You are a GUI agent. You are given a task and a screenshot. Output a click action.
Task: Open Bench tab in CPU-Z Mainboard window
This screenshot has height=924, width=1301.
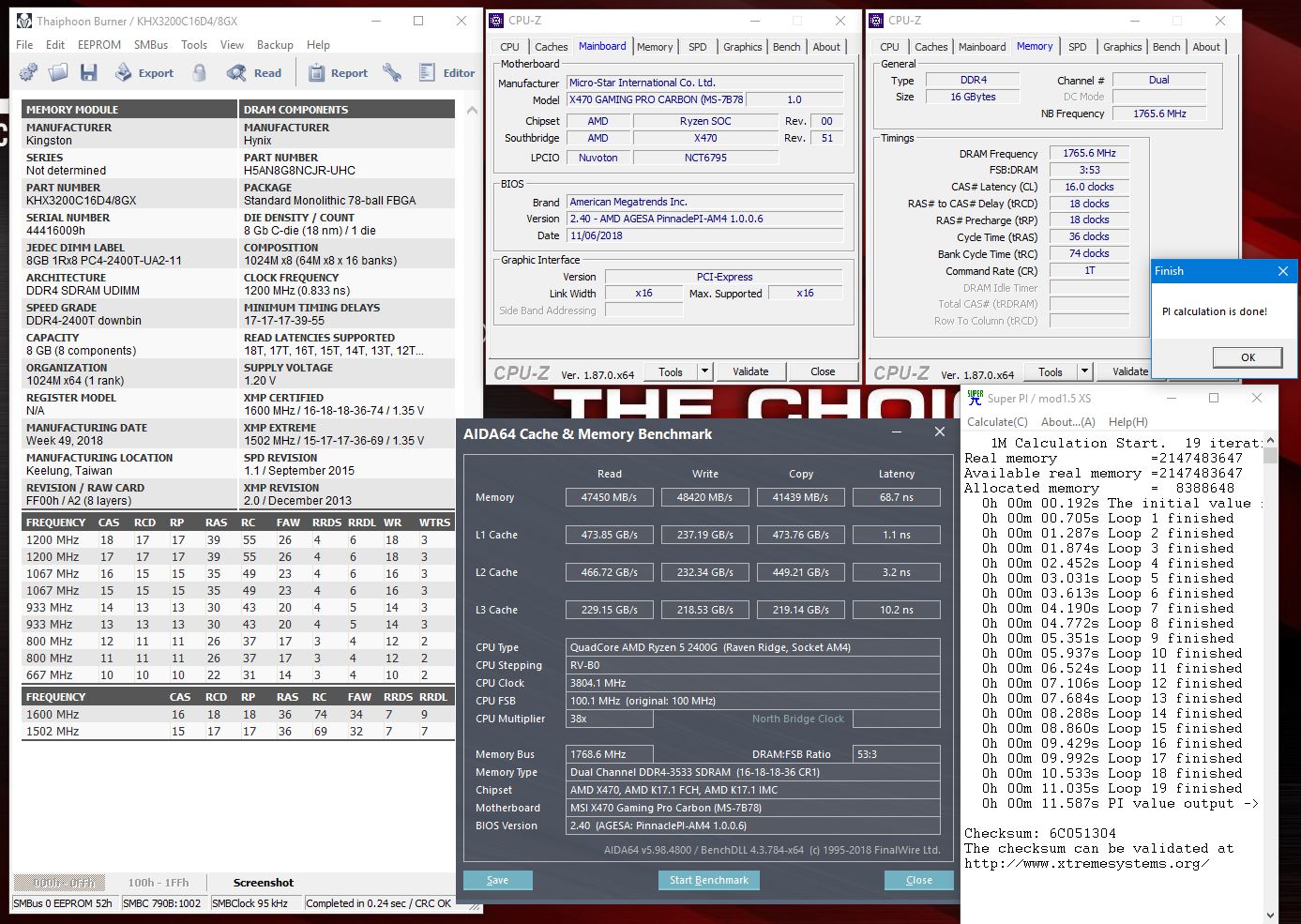click(x=786, y=47)
